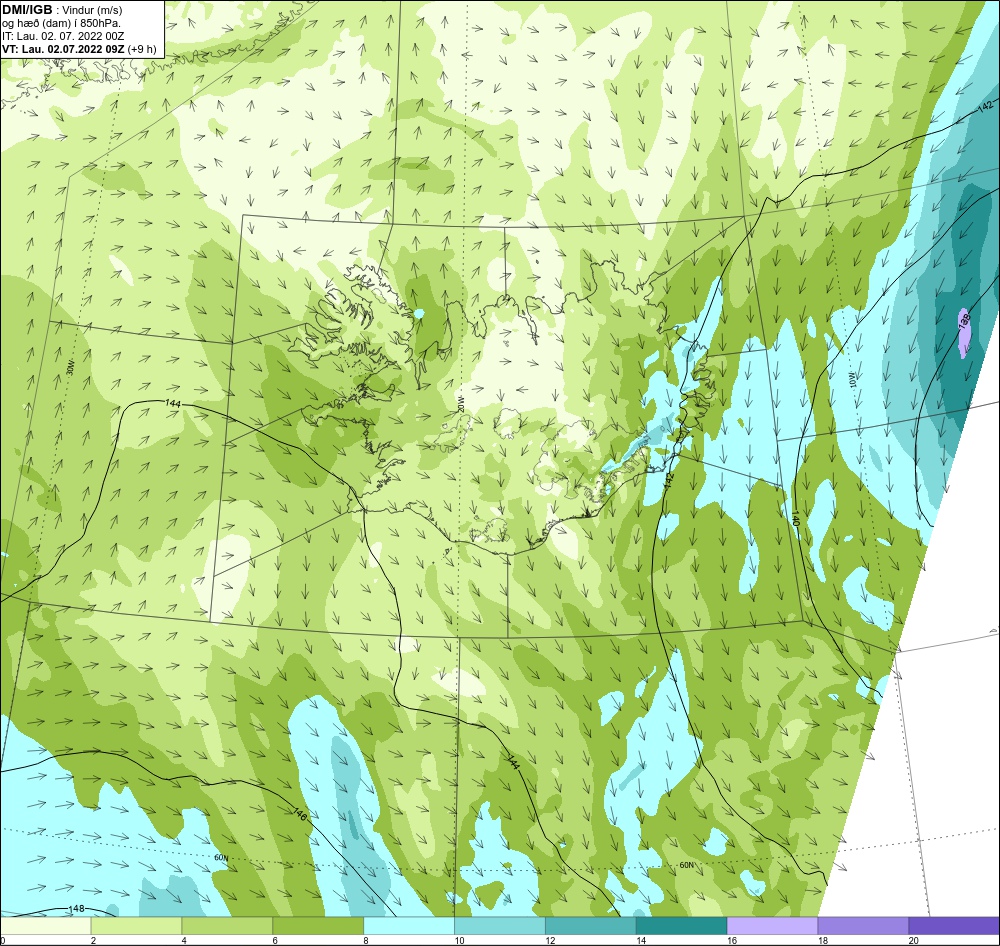1000x946 pixels.
Task: Click the "og hæð (dam) í 850hPa." line
Action: tap(62, 23)
